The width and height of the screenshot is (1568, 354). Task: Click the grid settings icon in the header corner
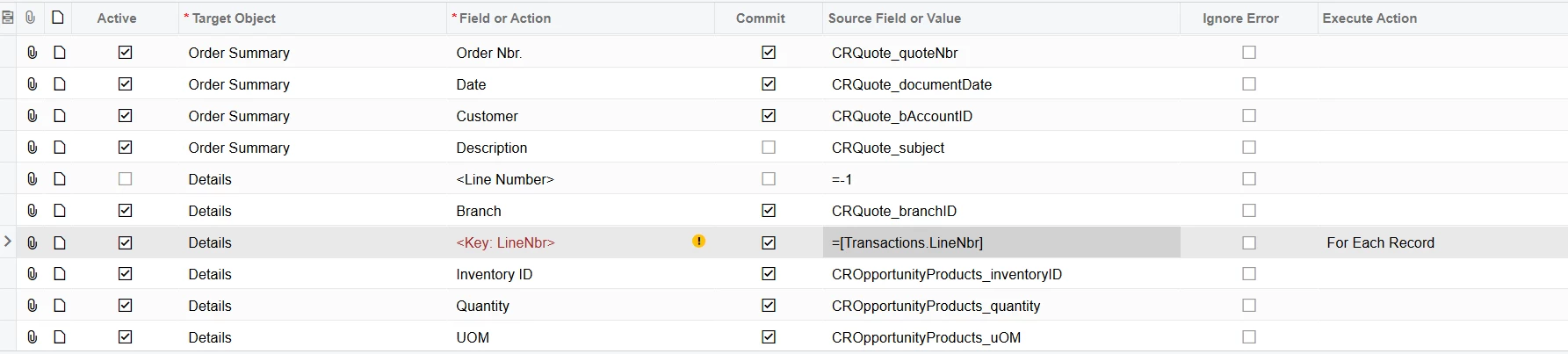tap(8, 18)
